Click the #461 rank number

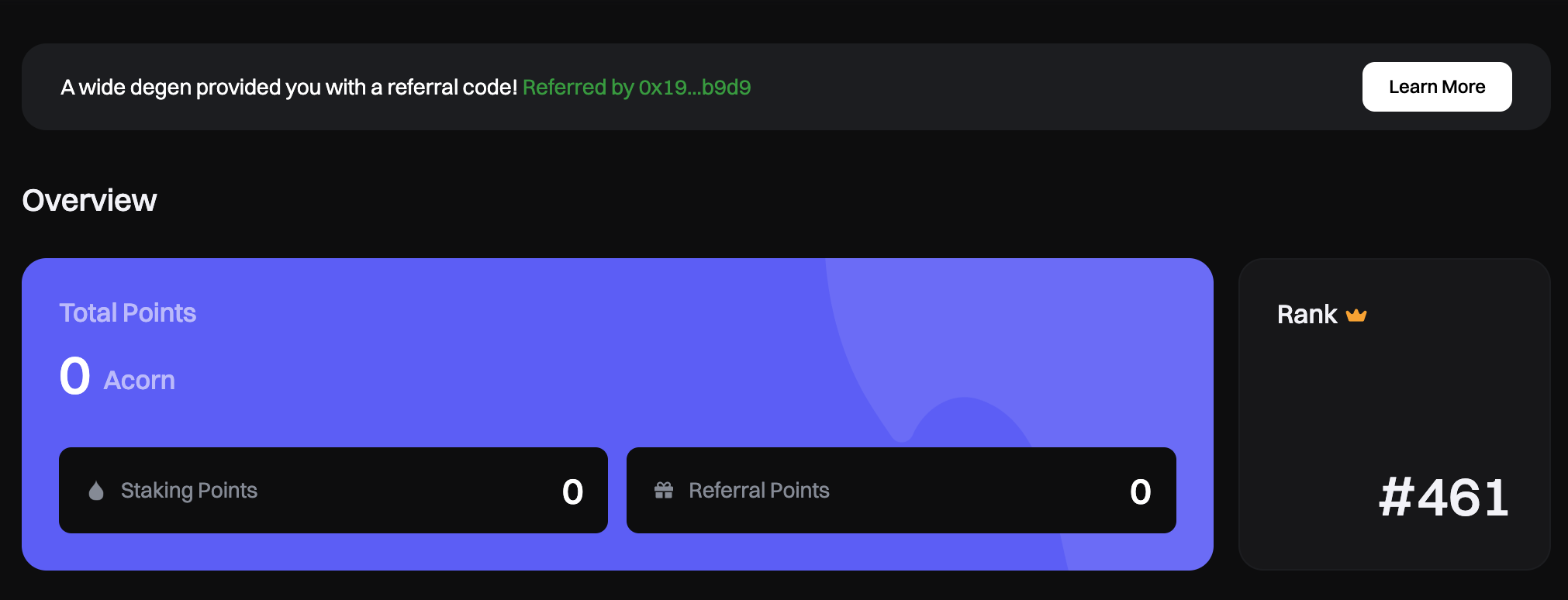1444,498
